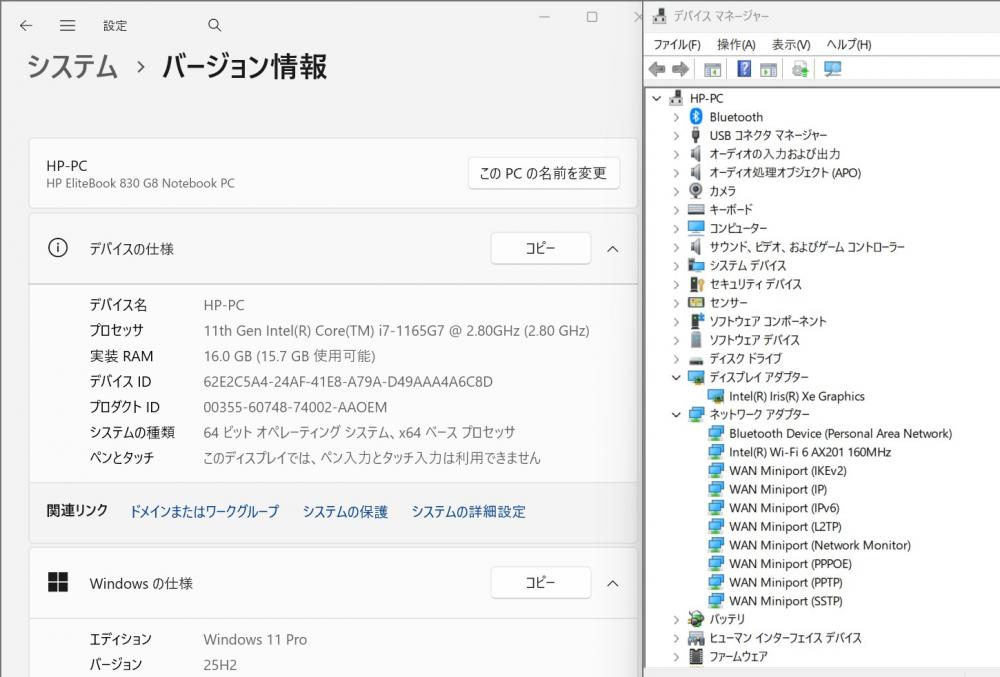Click コピー button for デバイスの仕様

click(x=540, y=248)
